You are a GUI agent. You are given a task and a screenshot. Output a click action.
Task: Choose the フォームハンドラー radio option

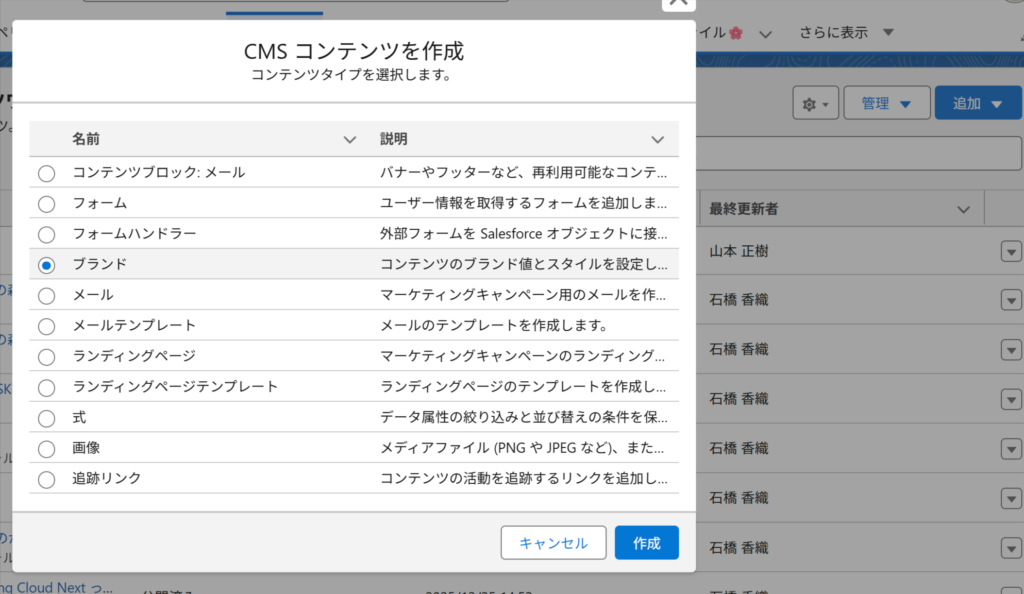coord(46,234)
